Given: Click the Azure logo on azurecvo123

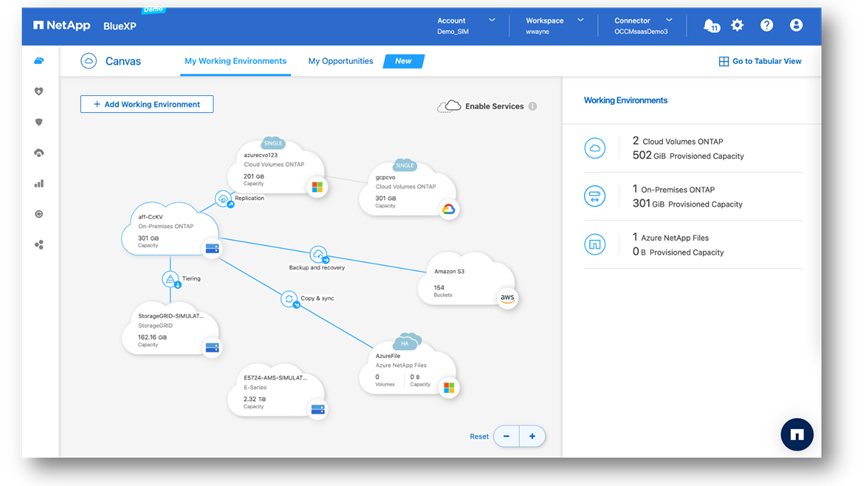Looking at the screenshot, I should pyautogui.click(x=317, y=187).
